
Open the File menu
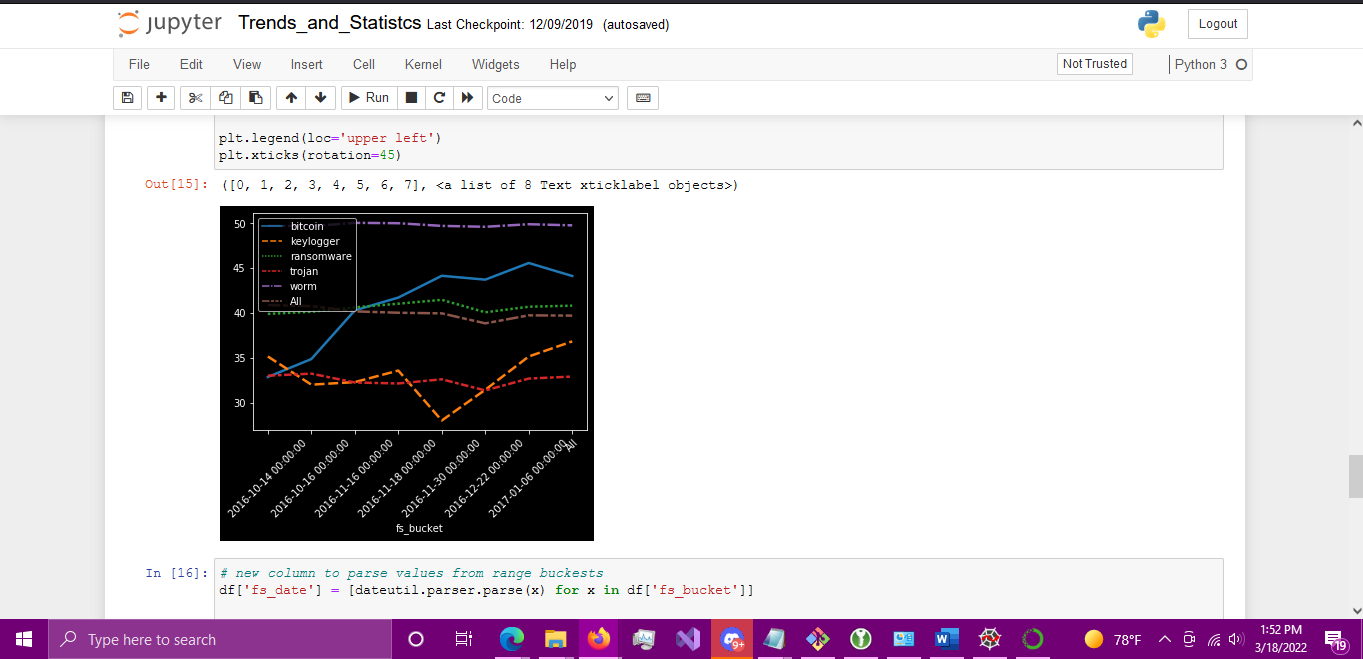(139, 64)
